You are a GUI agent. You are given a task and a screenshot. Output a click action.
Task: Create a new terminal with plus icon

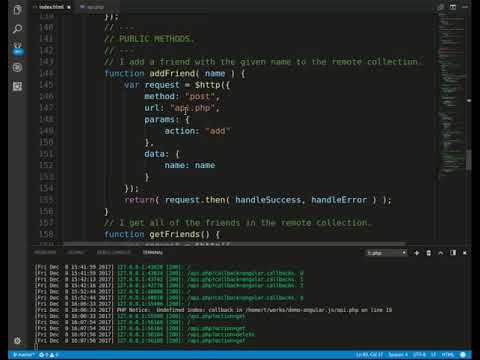(417, 253)
